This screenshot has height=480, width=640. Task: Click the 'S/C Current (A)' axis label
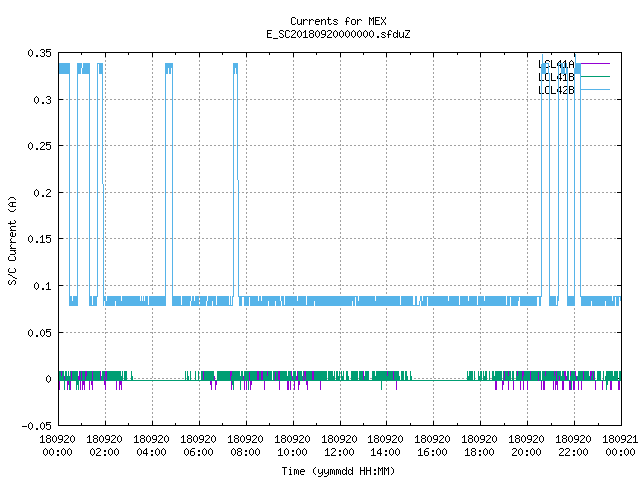tap(12, 240)
